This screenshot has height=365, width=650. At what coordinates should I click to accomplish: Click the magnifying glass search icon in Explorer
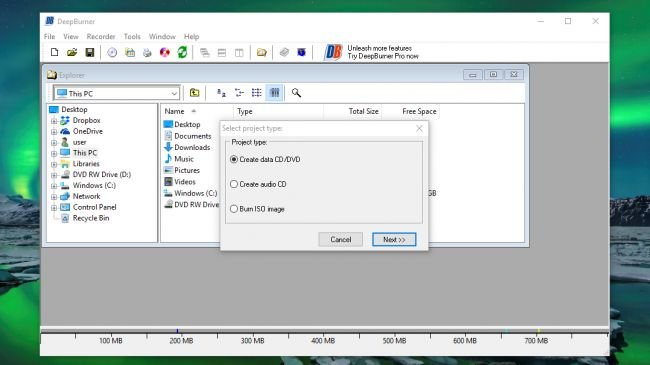(296, 92)
